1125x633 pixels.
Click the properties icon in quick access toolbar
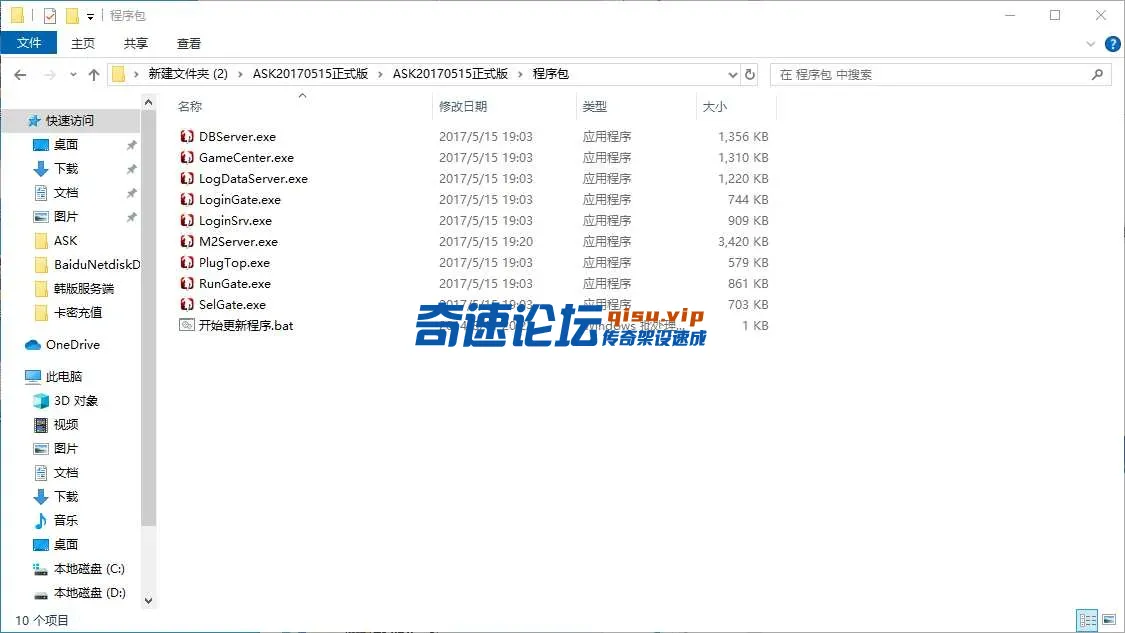click(50, 15)
